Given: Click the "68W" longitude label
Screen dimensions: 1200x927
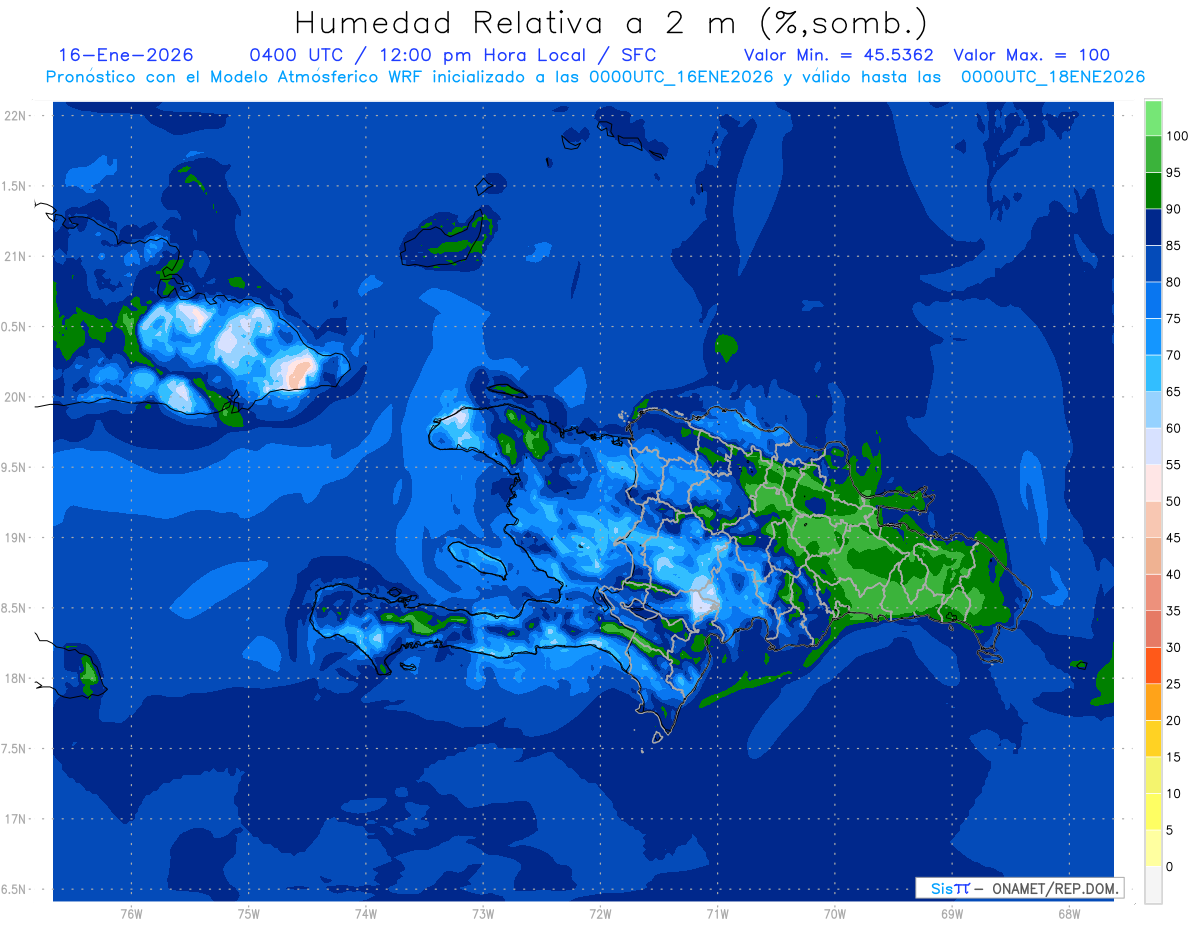Looking at the screenshot, I should (1068, 913).
